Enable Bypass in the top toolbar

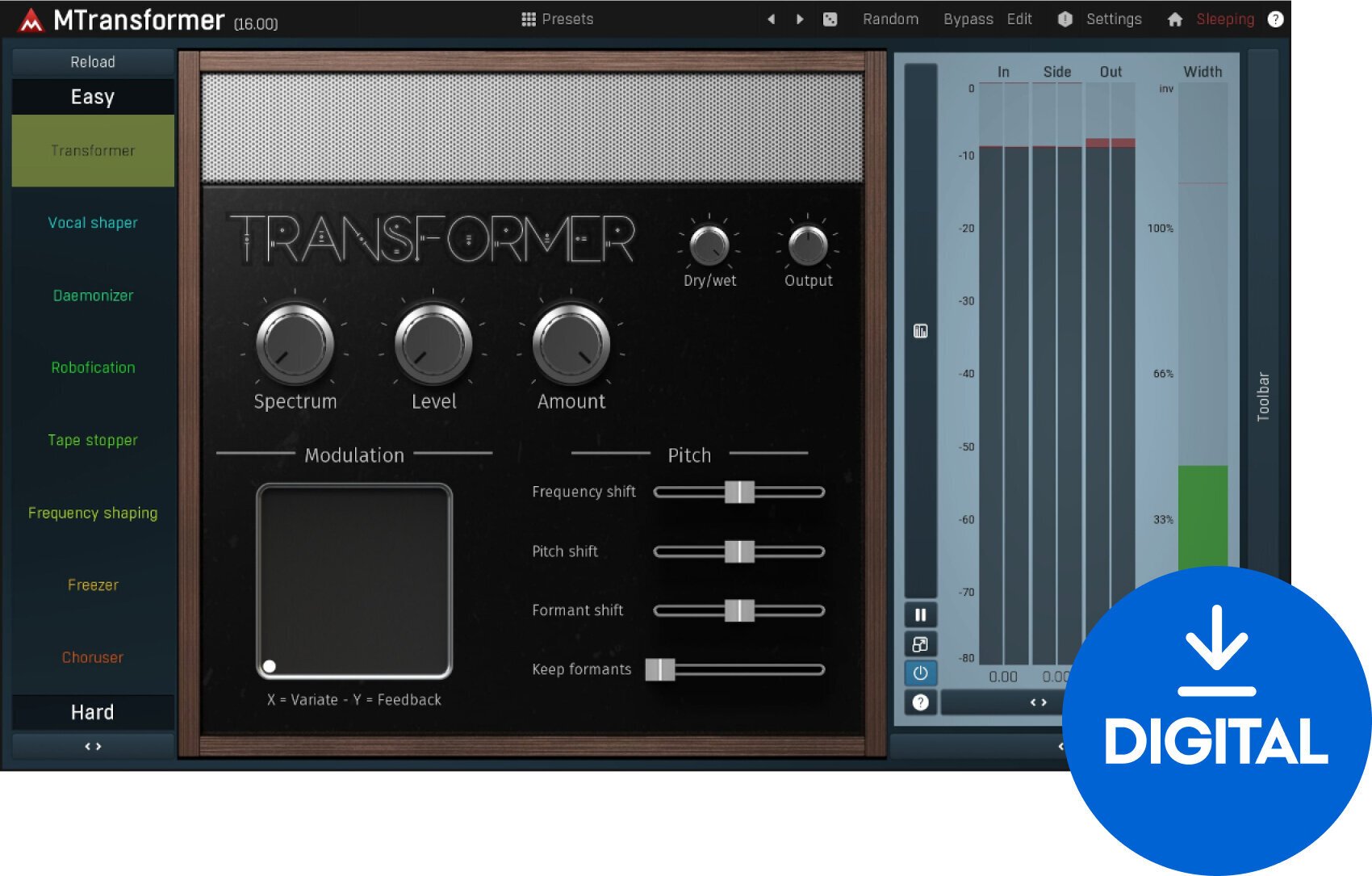click(x=968, y=19)
